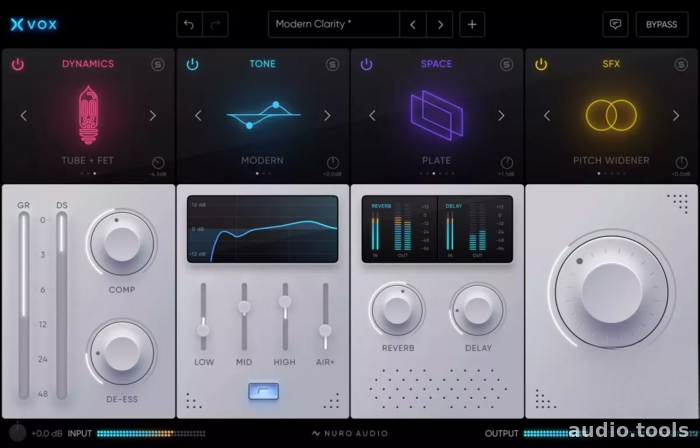The height and width of the screenshot is (448, 700).
Task: Open the Modern Clarity preset name menu
Action: coord(333,25)
